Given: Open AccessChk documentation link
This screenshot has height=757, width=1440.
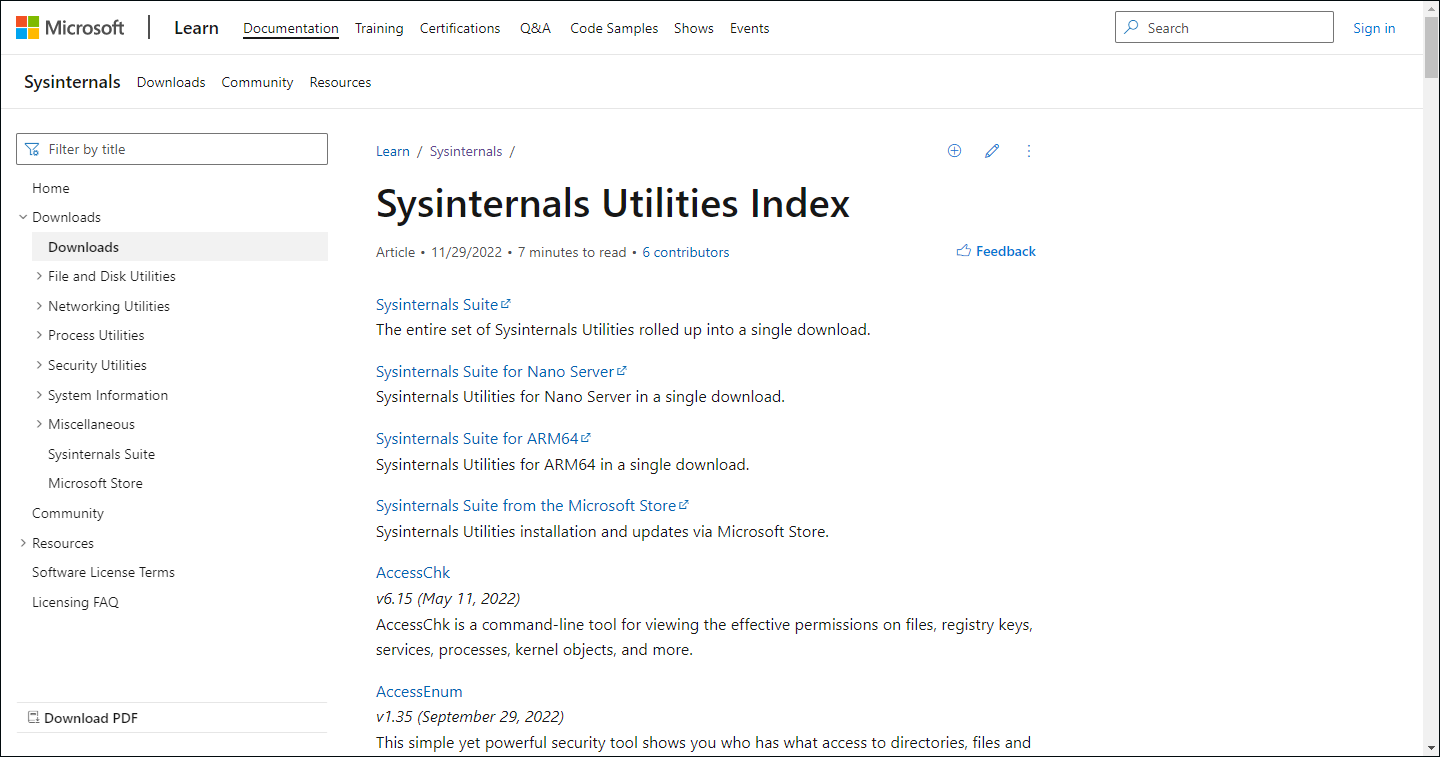Looking at the screenshot, I should [412, 572].
